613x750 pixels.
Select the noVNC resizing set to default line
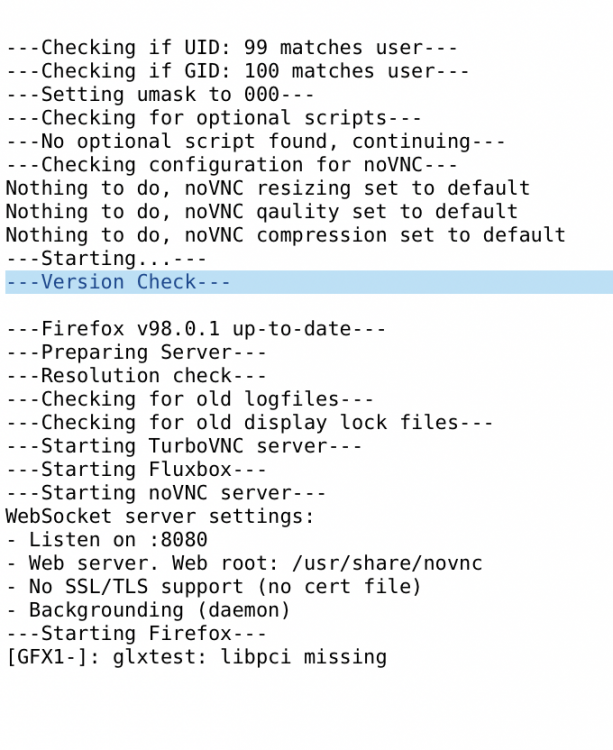(x=268, y=188)
